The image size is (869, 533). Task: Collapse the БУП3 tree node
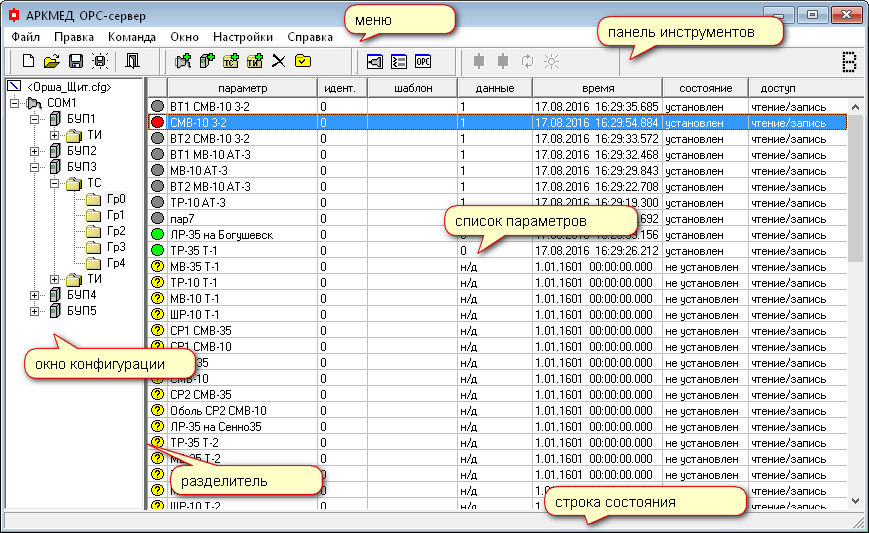point(36,167)
